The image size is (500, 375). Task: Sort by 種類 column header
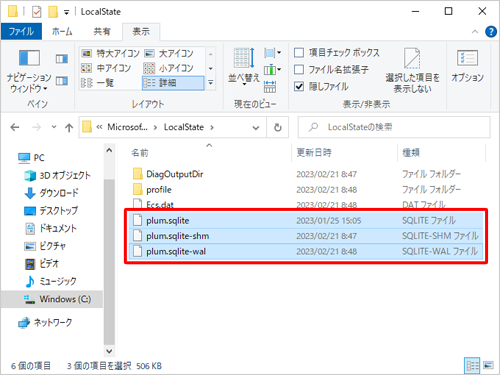411,153
